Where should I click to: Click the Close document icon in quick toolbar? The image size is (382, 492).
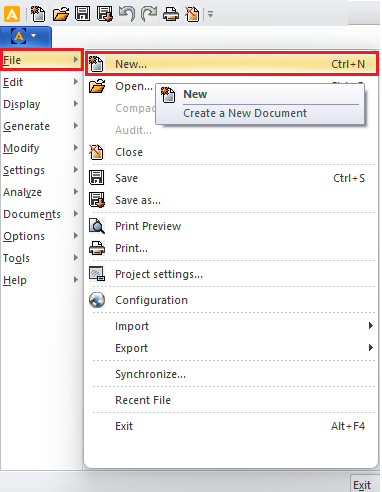pos(192,14)
